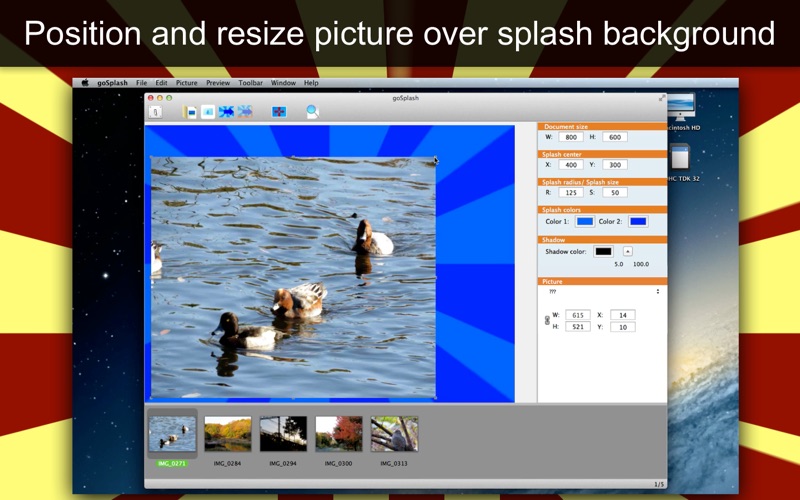Expand the shadow settings arrow button
800x500 pixels.
coord(628,251)
